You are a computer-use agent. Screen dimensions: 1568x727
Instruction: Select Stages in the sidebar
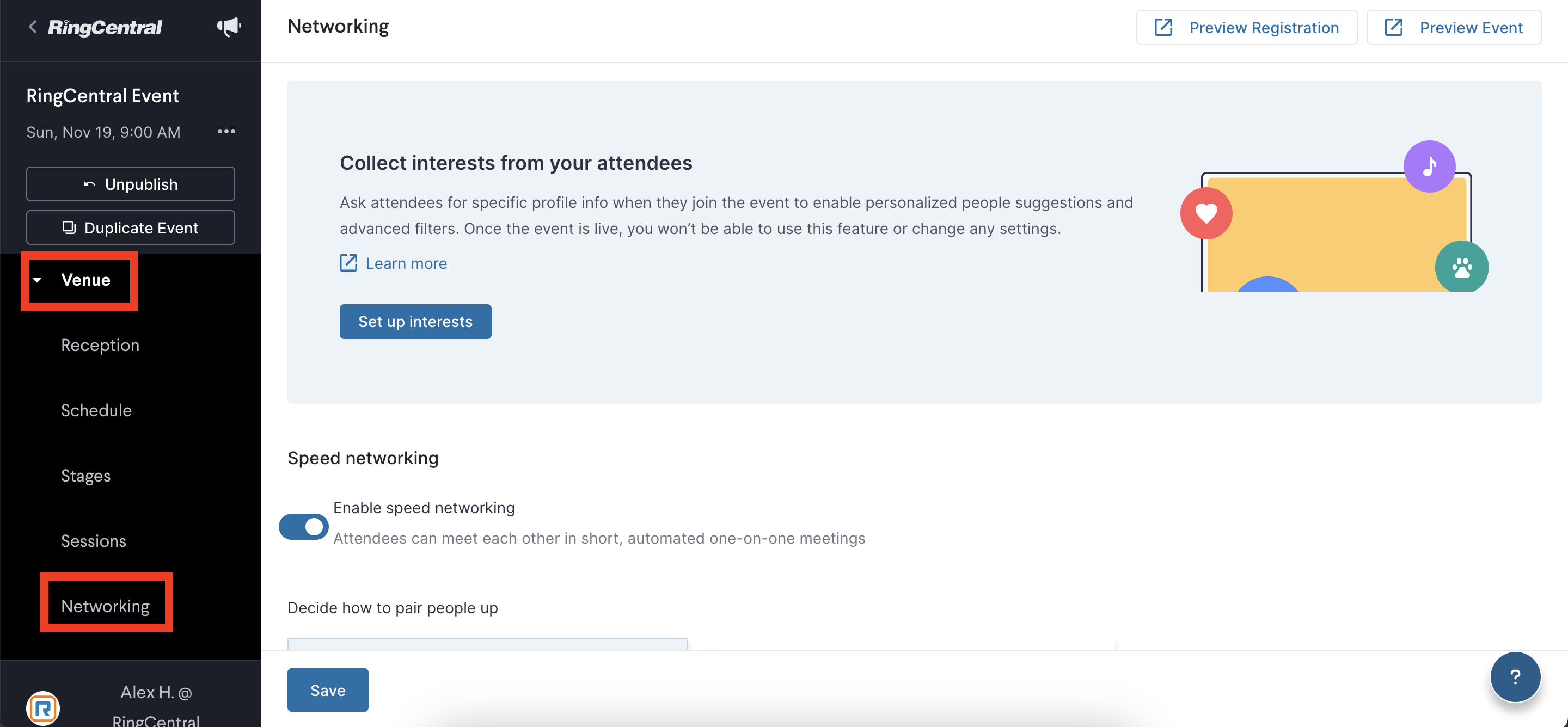point(86,475)
